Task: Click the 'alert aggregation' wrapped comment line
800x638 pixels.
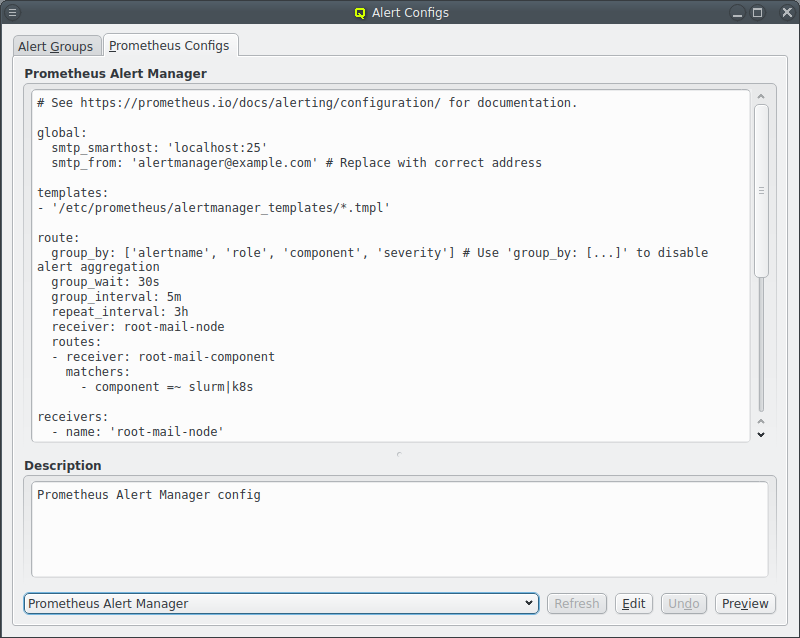Action: (x=98, y=267)
